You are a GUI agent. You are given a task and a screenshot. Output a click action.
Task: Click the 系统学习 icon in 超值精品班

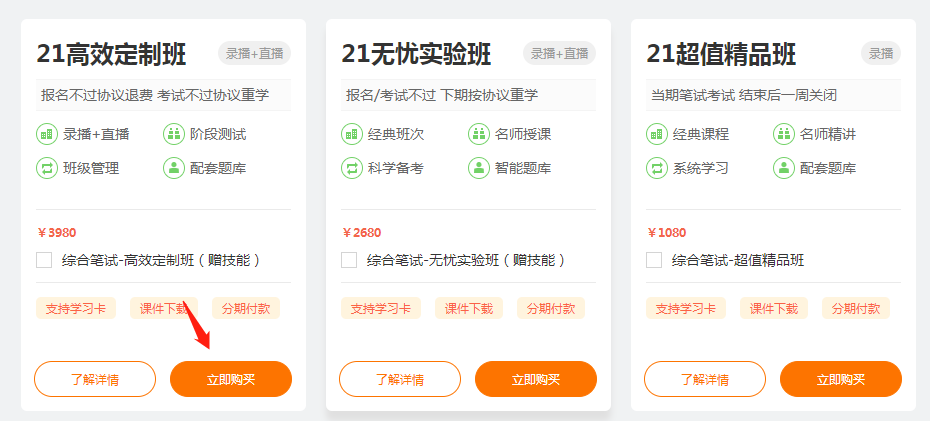[x=657, y=168]
